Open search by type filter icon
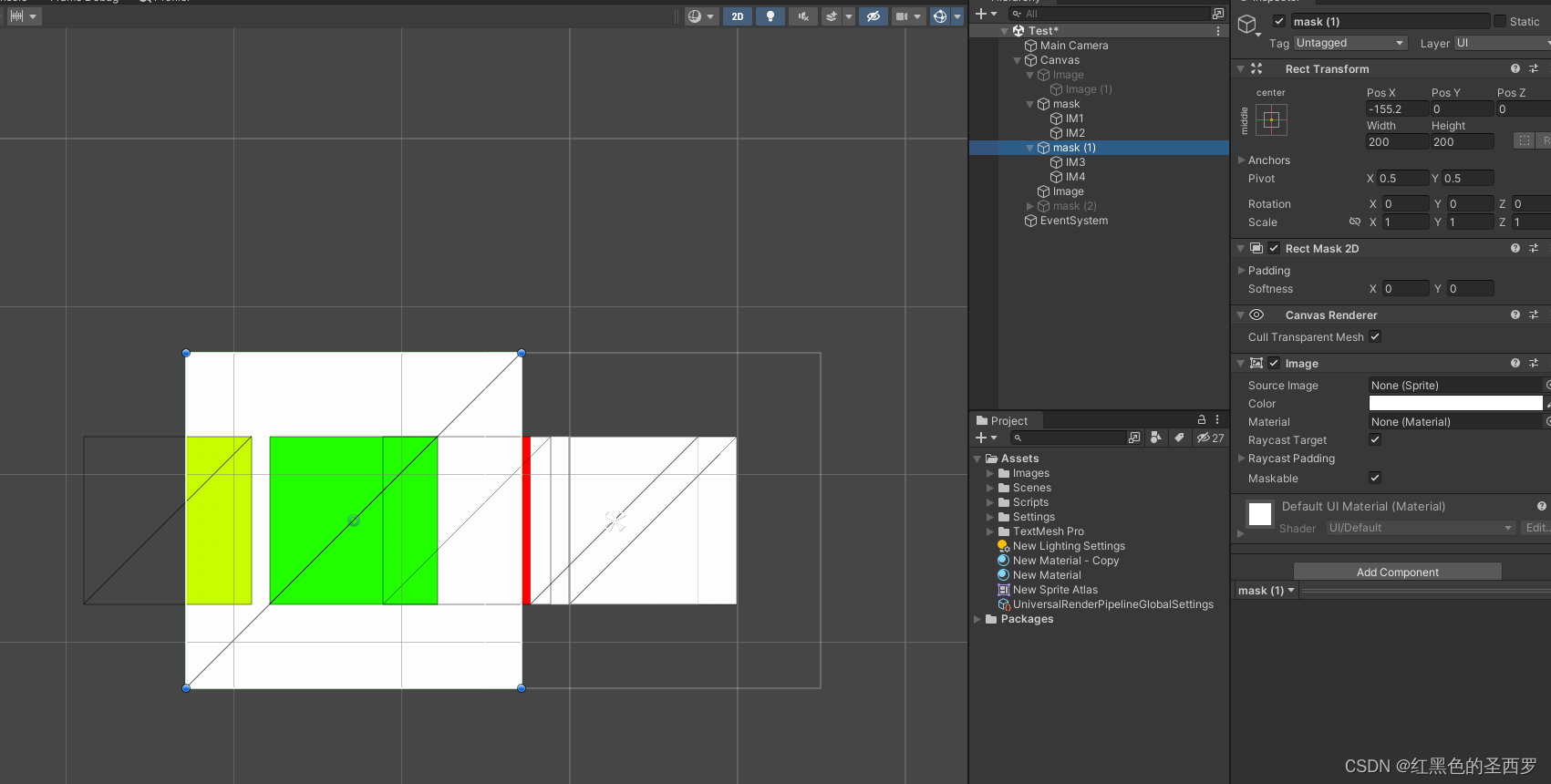 coord(1156,438)
